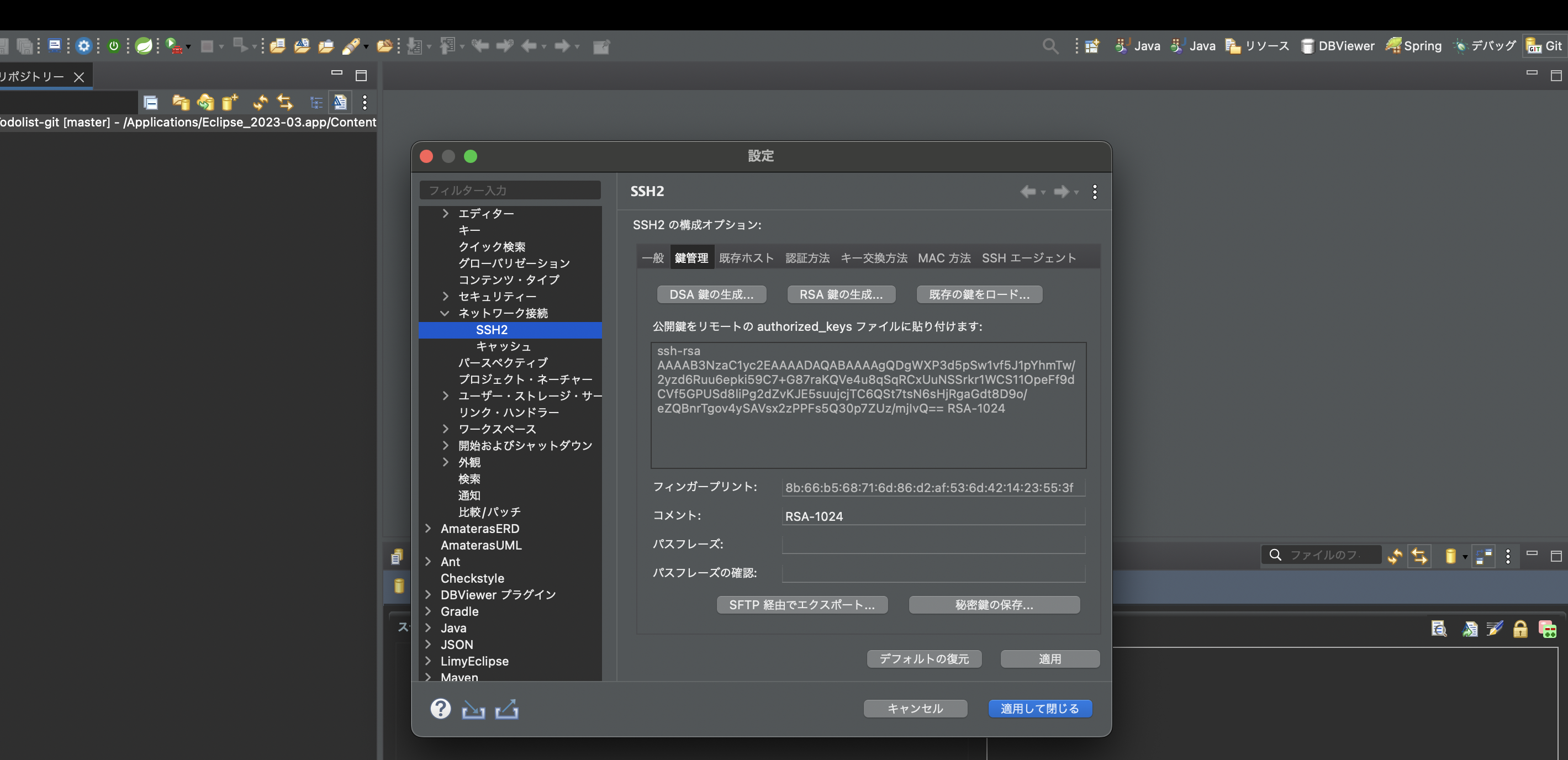Select the SSH2 tree item
The width and height of the screenshot is (1568, 760).
point(491,329)
